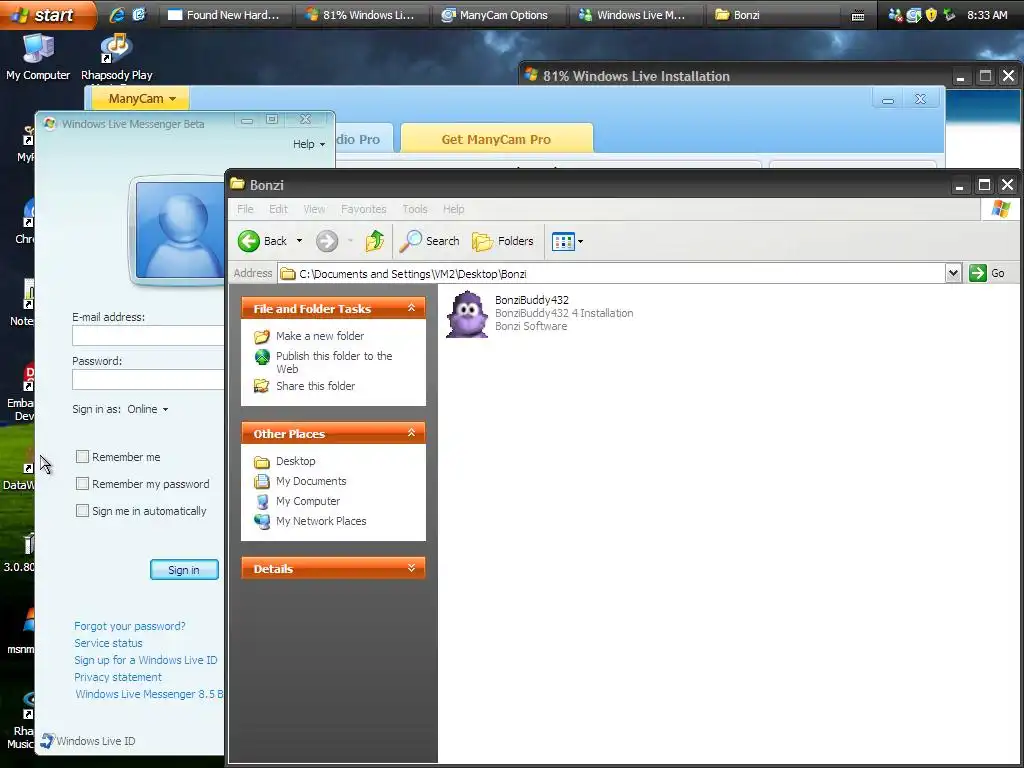Viewport: 1024px width, 768px height.
Task: Expand the Details panel
Action: [x=411, y=568]
